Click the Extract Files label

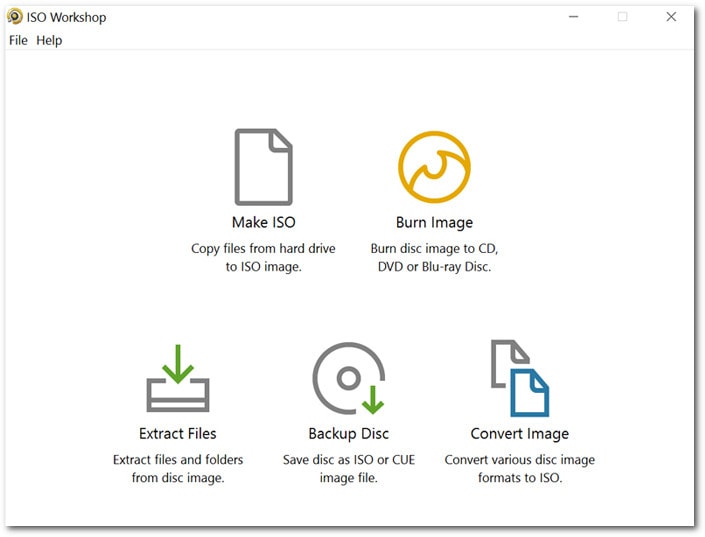click(178, 434)
